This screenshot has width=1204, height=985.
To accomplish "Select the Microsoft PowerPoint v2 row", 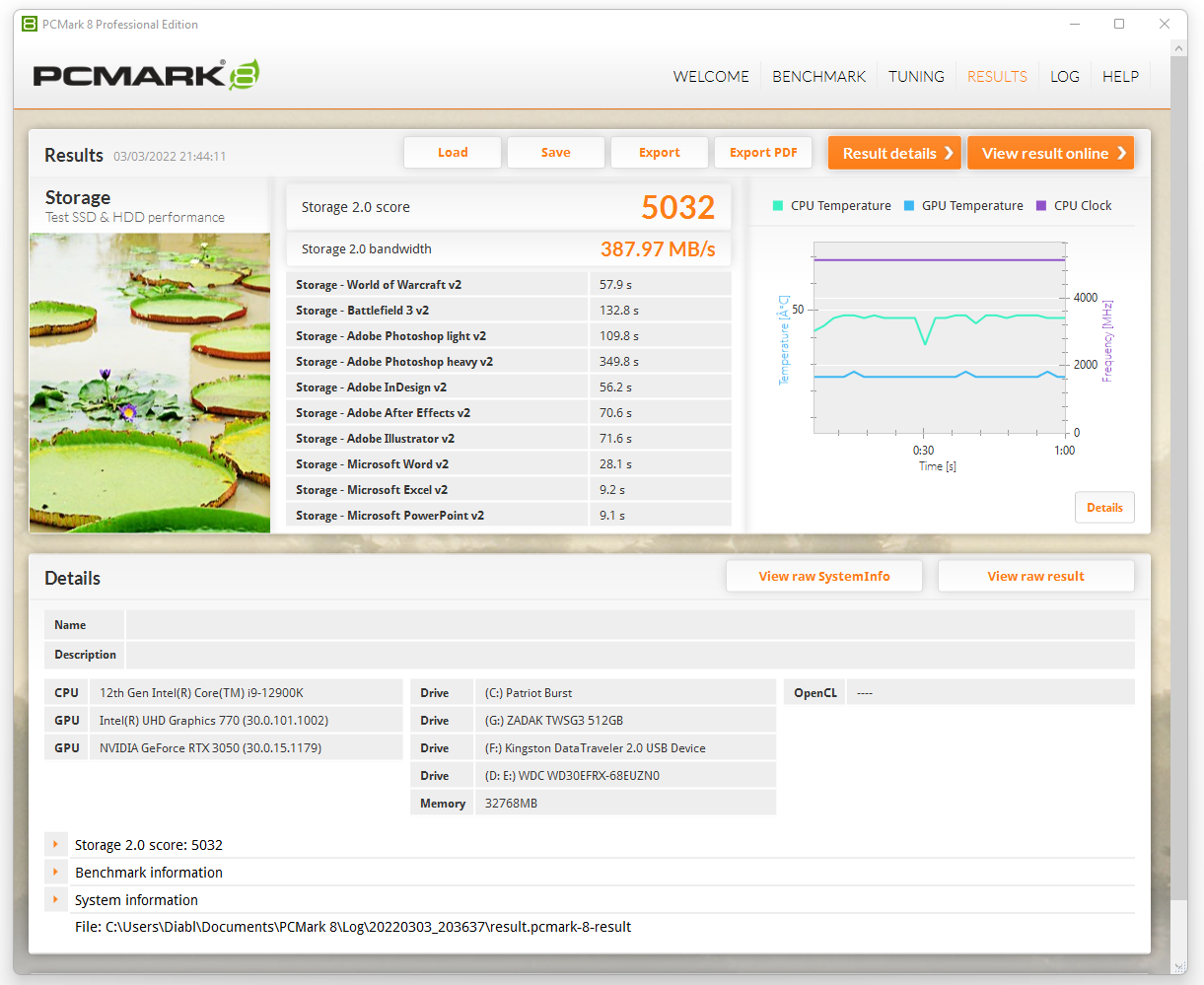I will click(x=509, y=516).
